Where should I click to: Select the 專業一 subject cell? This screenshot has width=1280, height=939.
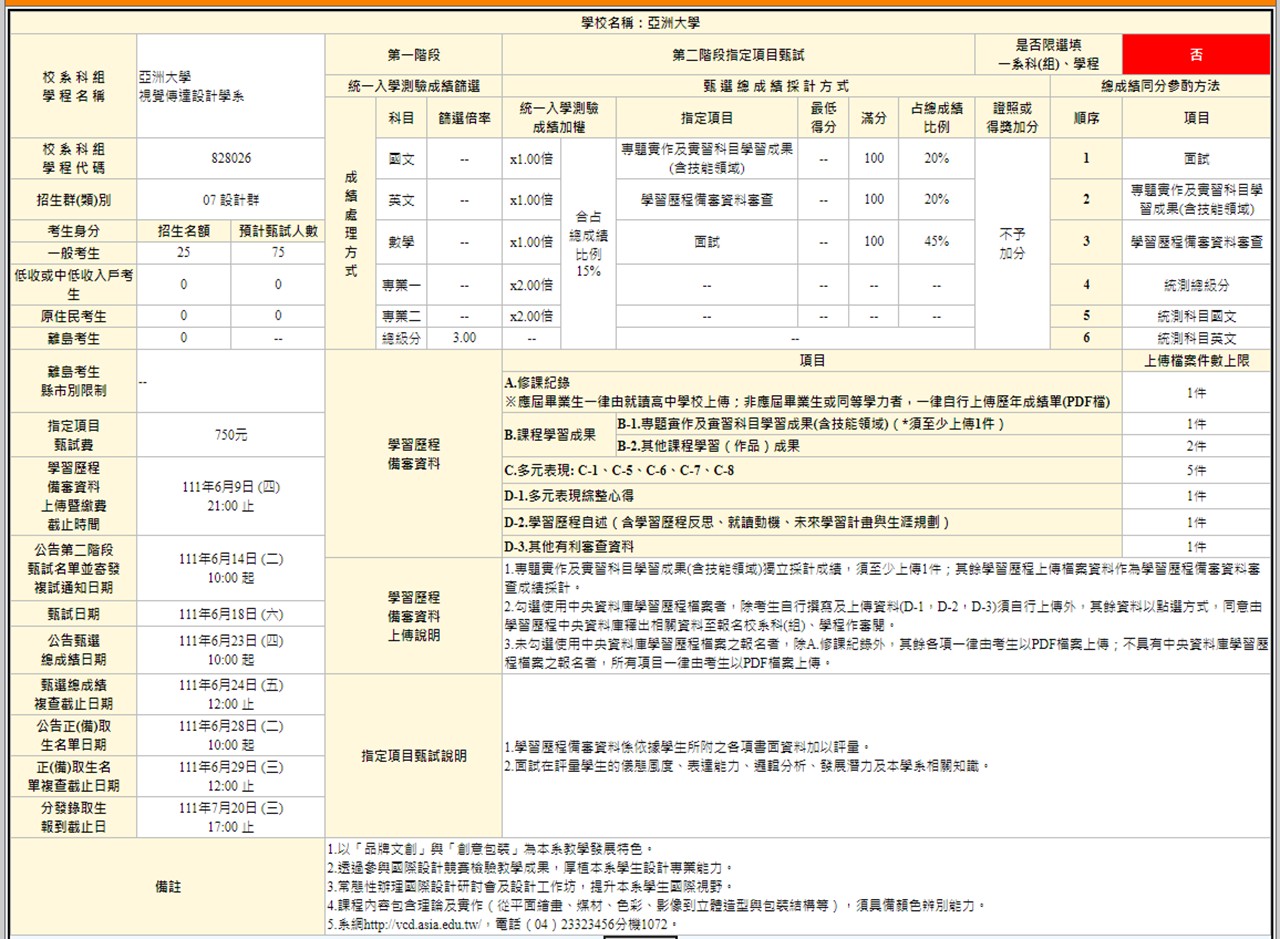point(401,285)
